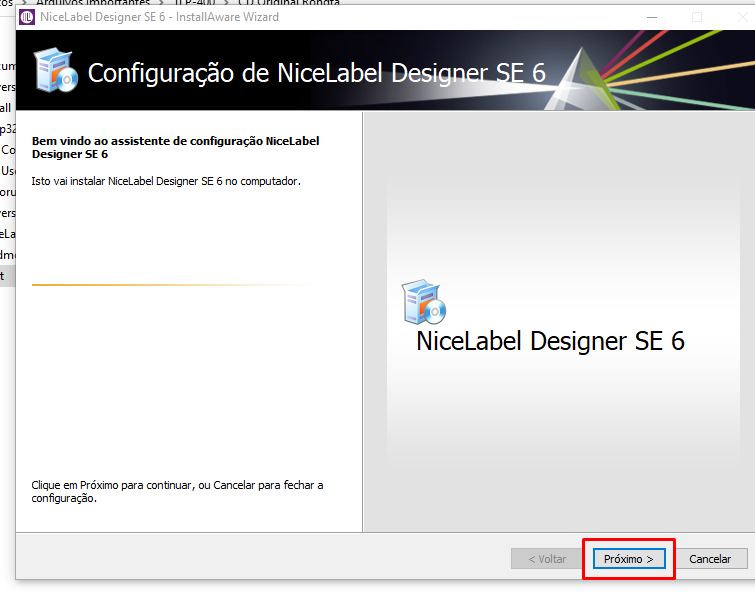755x601 pixels.
Task: Click the Próximo button to continue
Action: pyautogui.click(x=629, y=559)
